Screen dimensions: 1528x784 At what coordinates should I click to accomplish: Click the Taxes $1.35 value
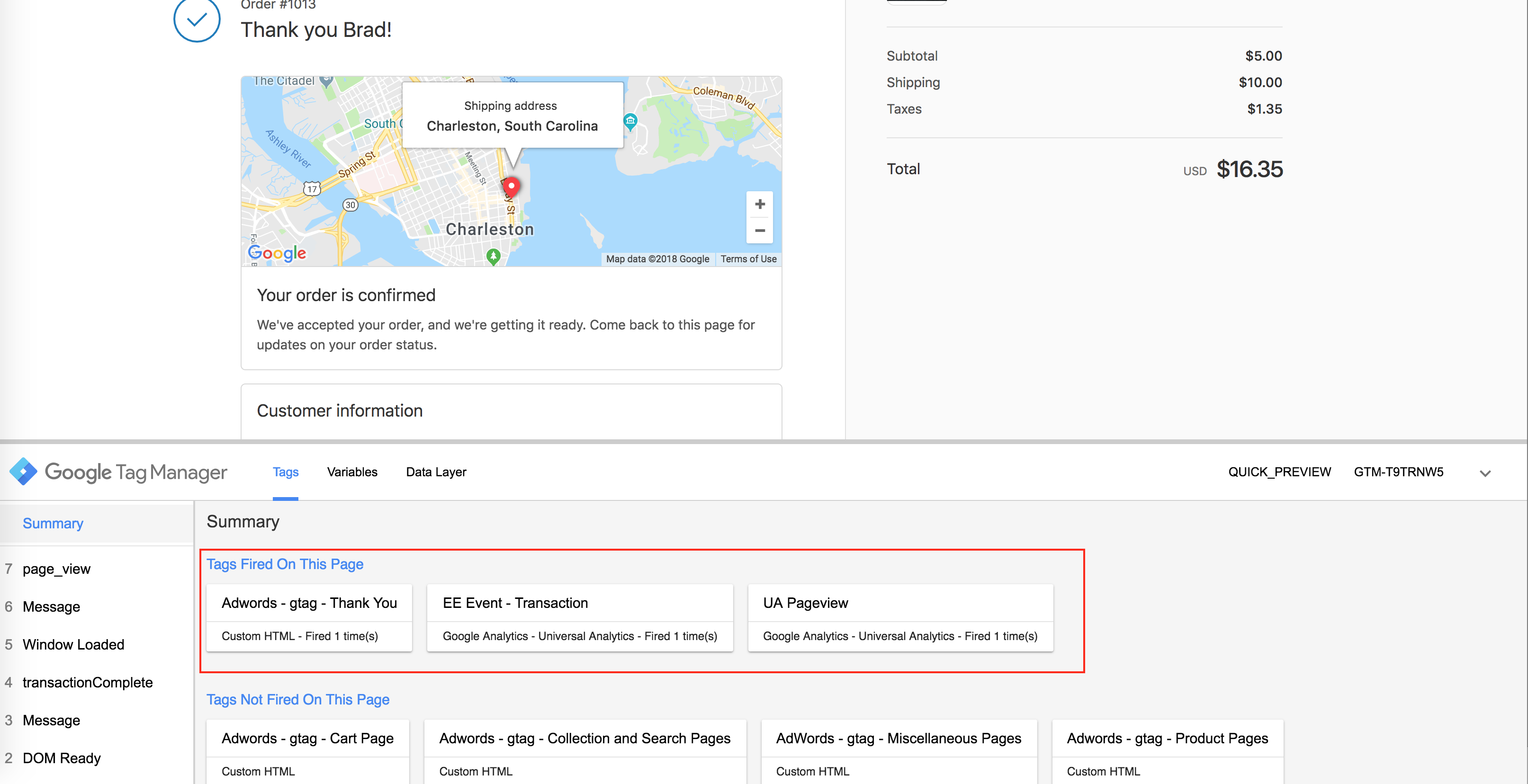click(x=1265, y=109)
